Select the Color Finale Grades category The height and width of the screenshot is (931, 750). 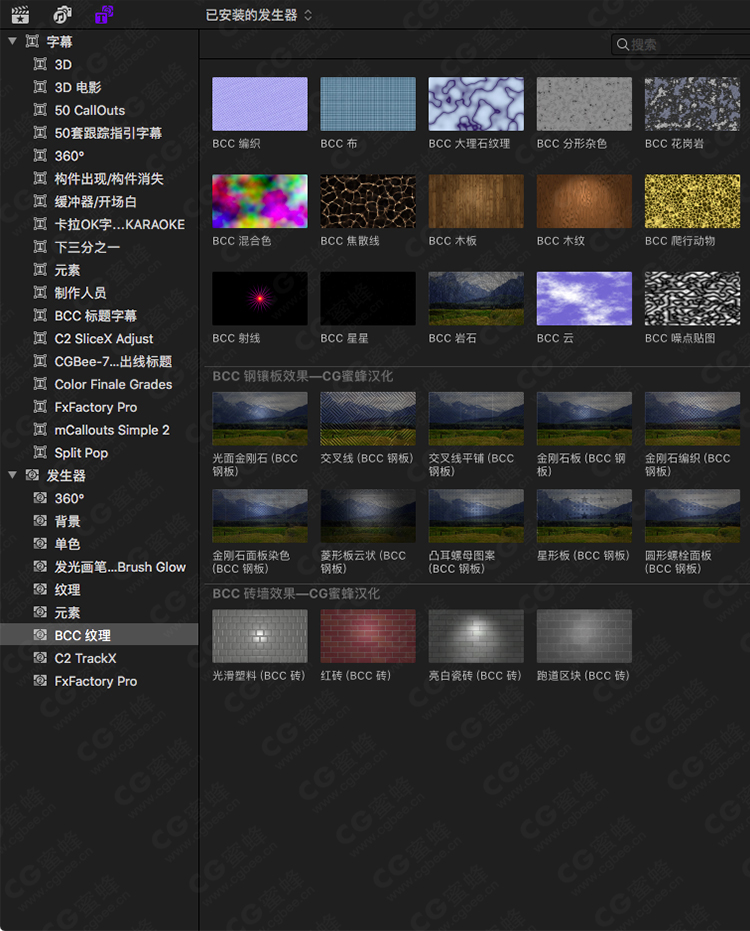[x=99, y=384]
